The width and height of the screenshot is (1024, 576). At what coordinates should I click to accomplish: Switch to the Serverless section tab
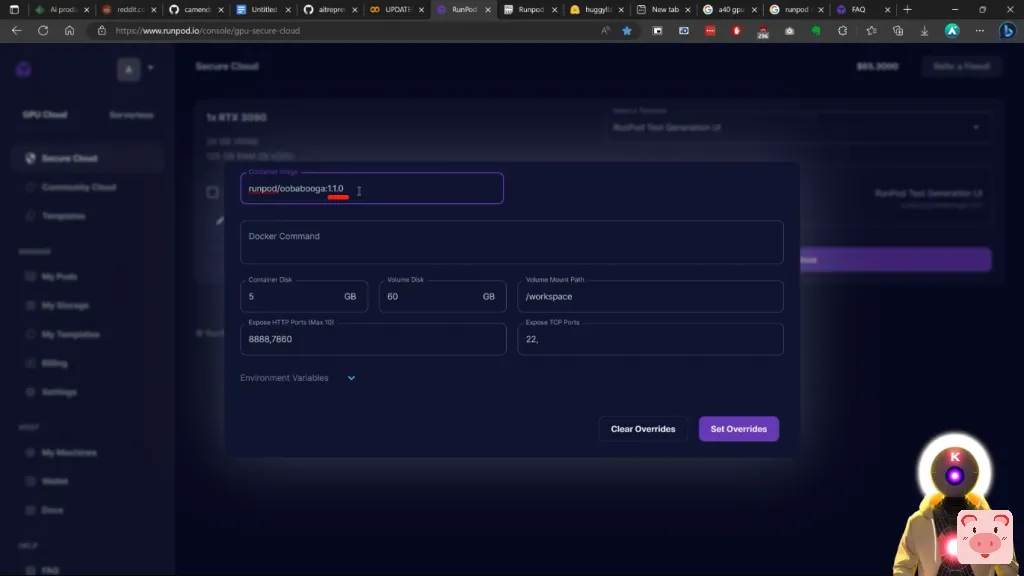pos(131,115)
